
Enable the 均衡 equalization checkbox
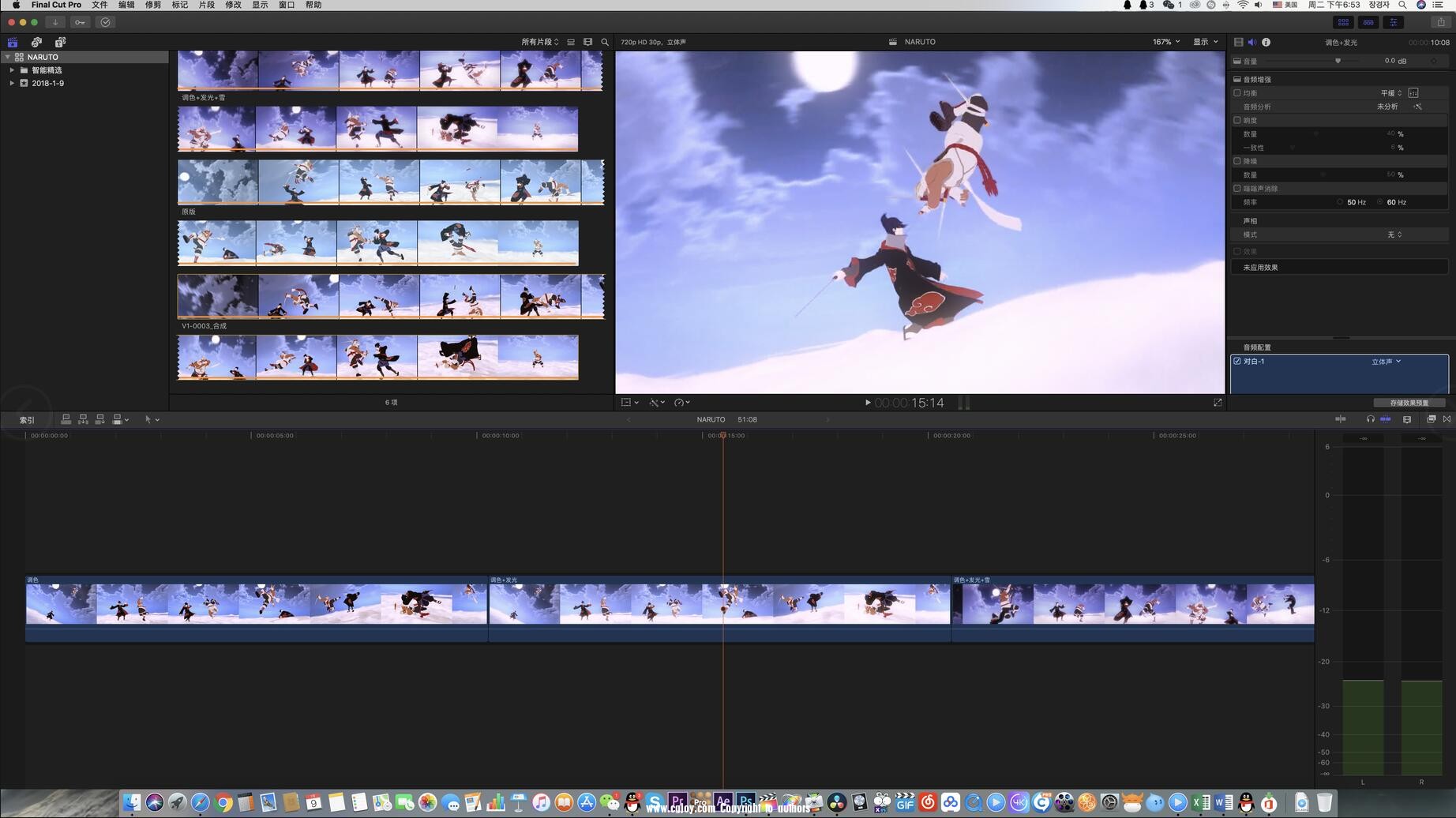click(1237, 93)
